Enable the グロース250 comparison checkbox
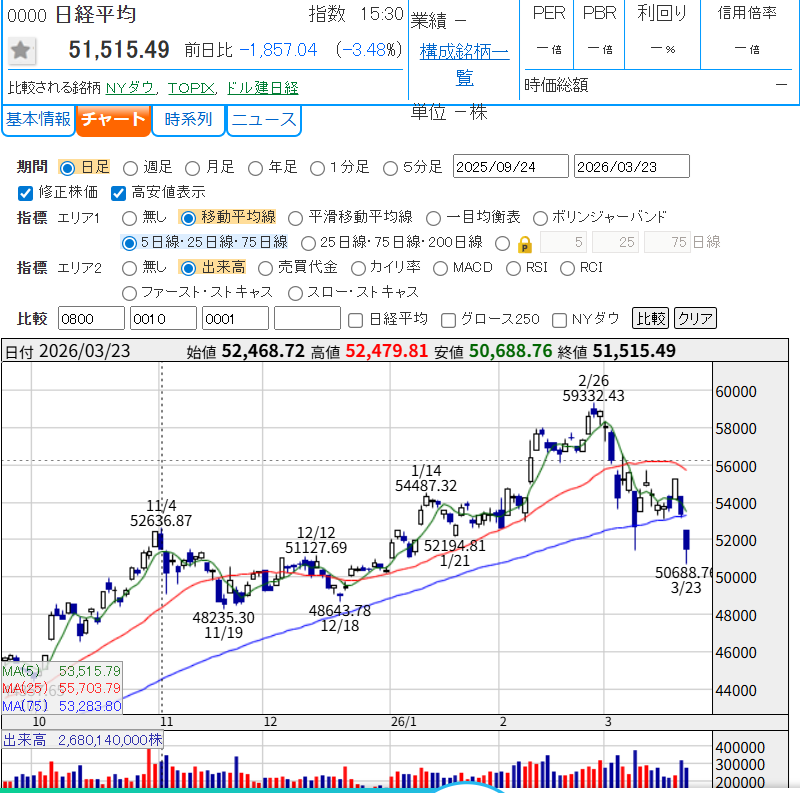The image size is (800, 793). point(449,319)
